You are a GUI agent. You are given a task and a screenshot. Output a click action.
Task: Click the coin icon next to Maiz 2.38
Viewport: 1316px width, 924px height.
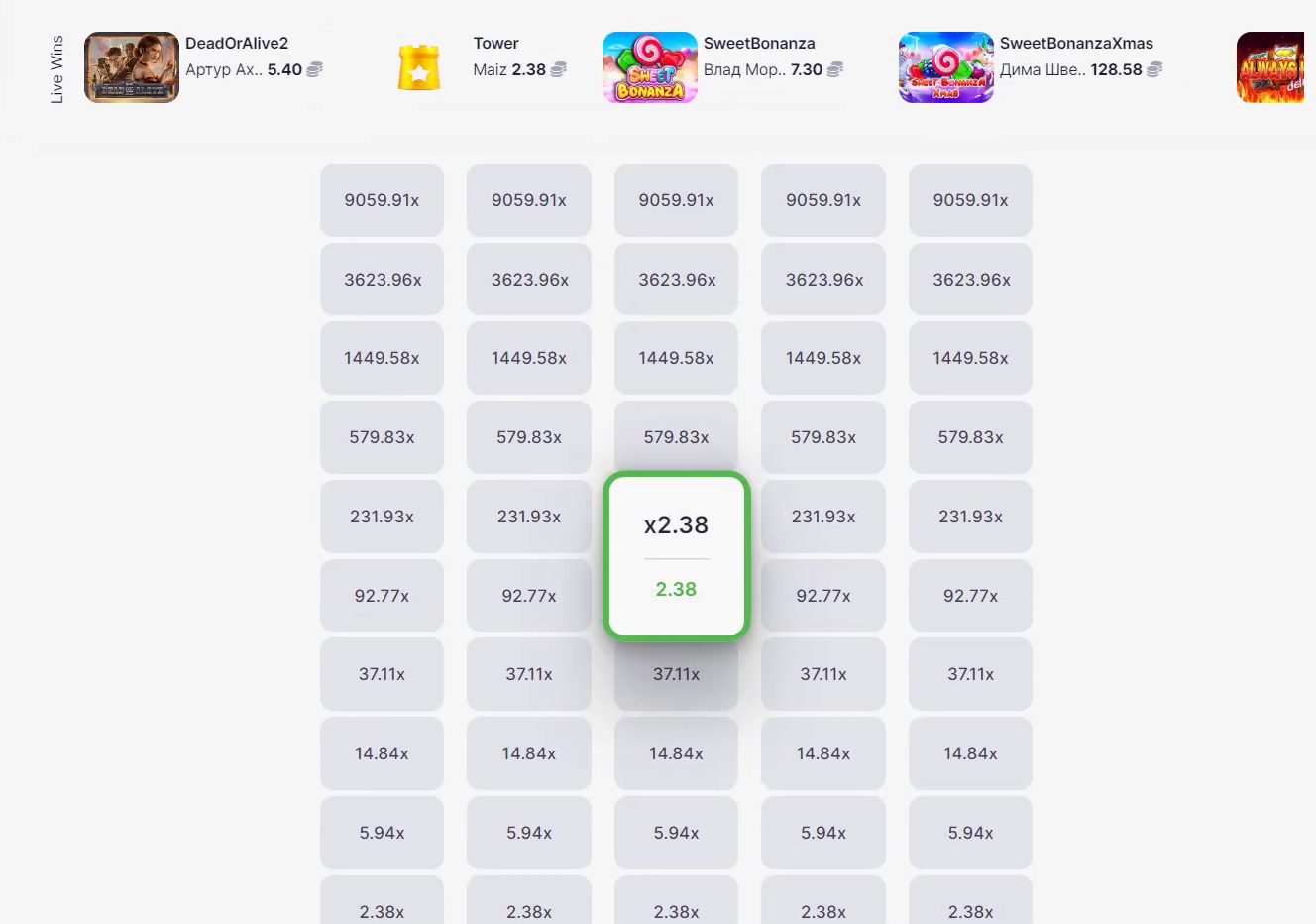click(x=559, y=70)
